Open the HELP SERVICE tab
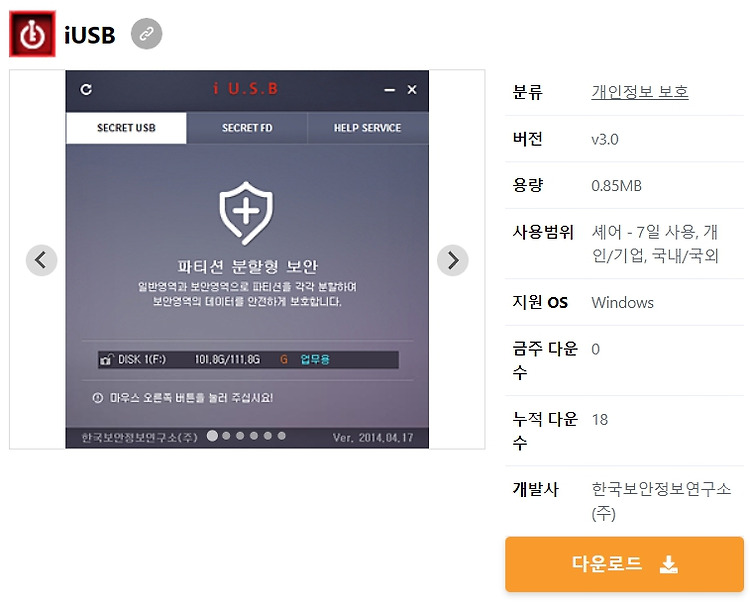This screenshot has width=750, height=603. tap(367, 128)
